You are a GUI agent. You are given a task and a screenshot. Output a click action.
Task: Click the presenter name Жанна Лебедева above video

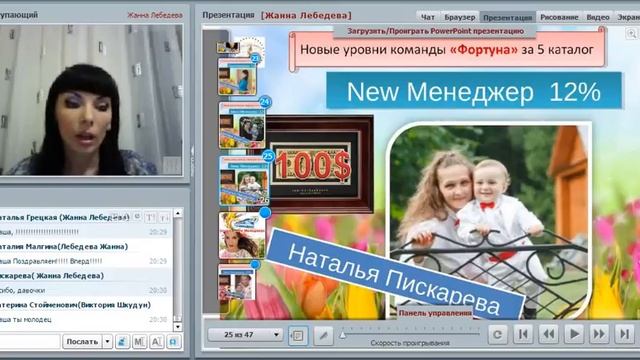155,15
